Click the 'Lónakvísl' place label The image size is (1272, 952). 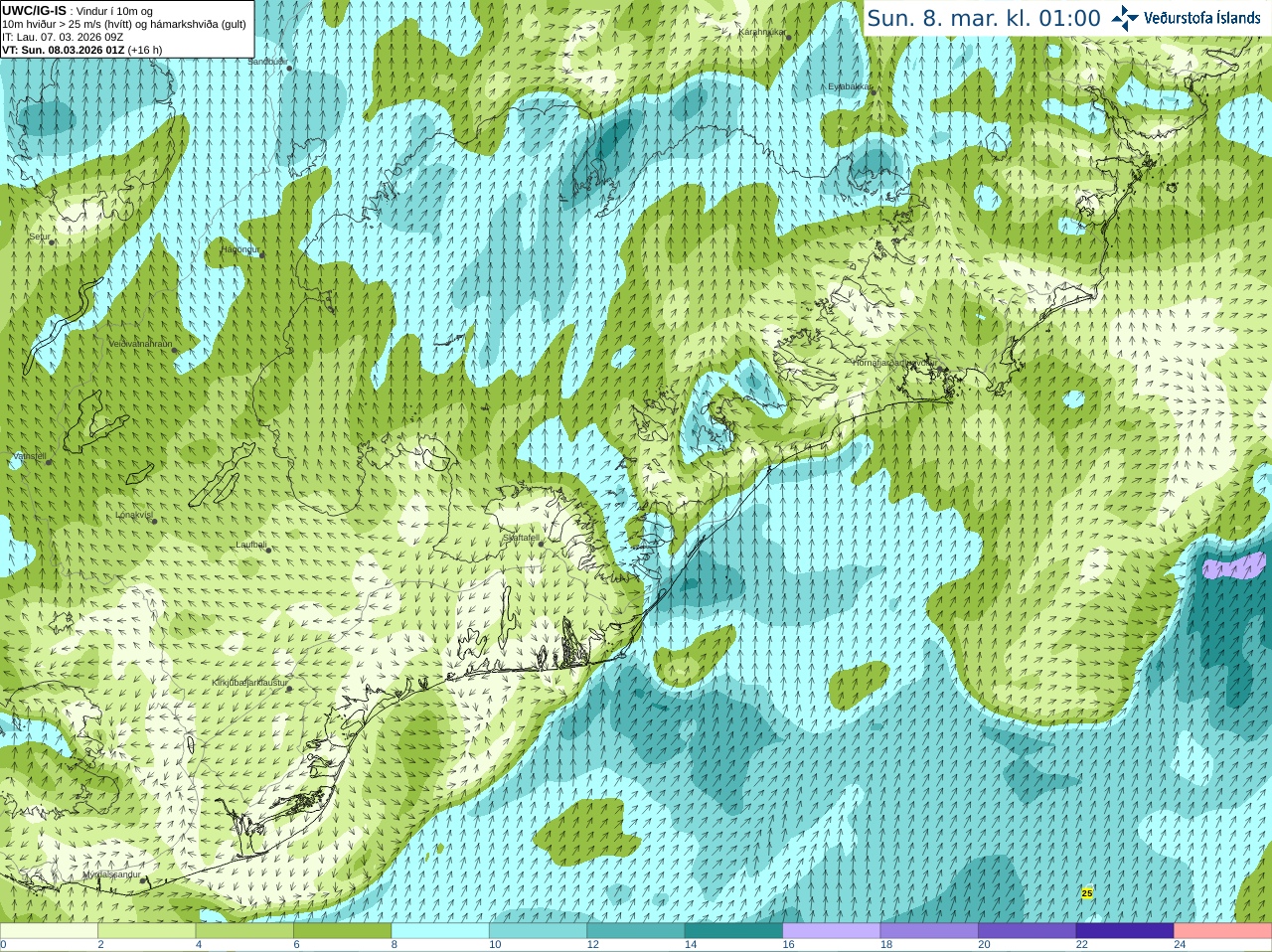pyautogui.click(x=134, y=515)
